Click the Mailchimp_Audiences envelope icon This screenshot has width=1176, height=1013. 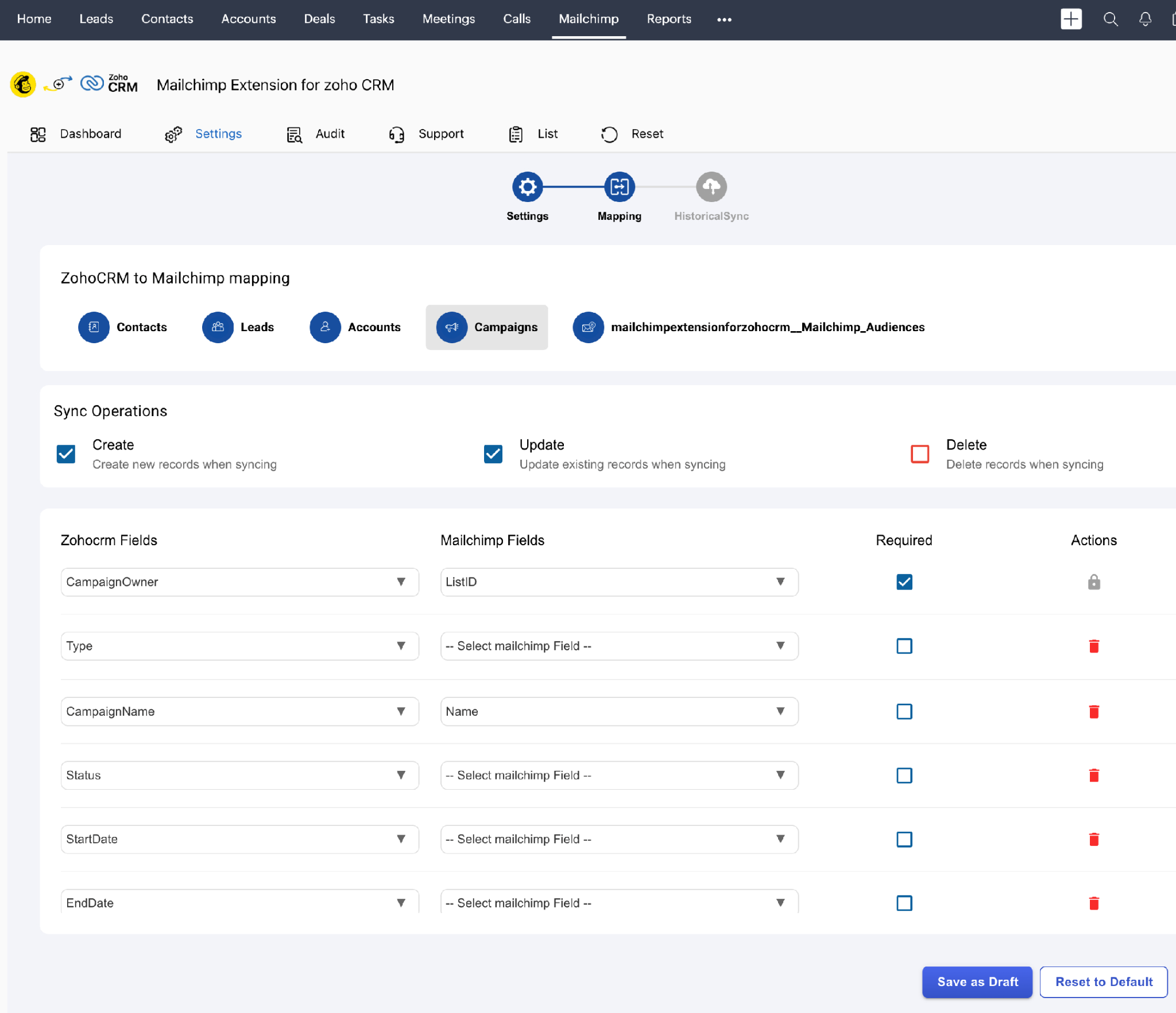(x=588, y=327)
